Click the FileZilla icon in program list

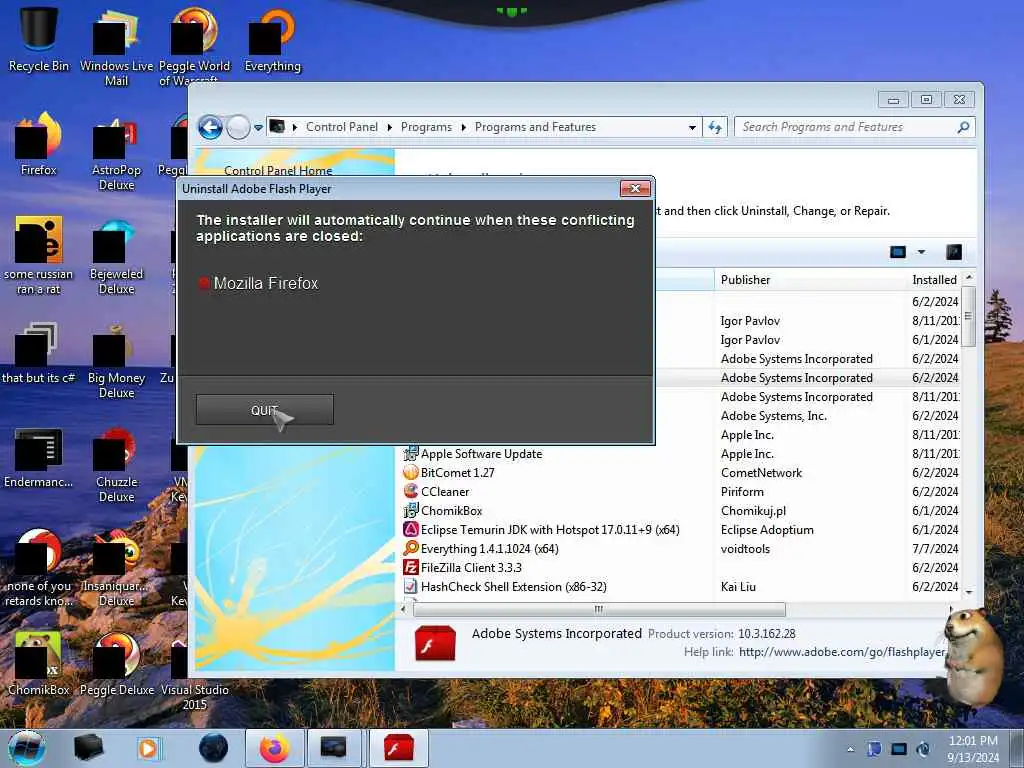411,567
